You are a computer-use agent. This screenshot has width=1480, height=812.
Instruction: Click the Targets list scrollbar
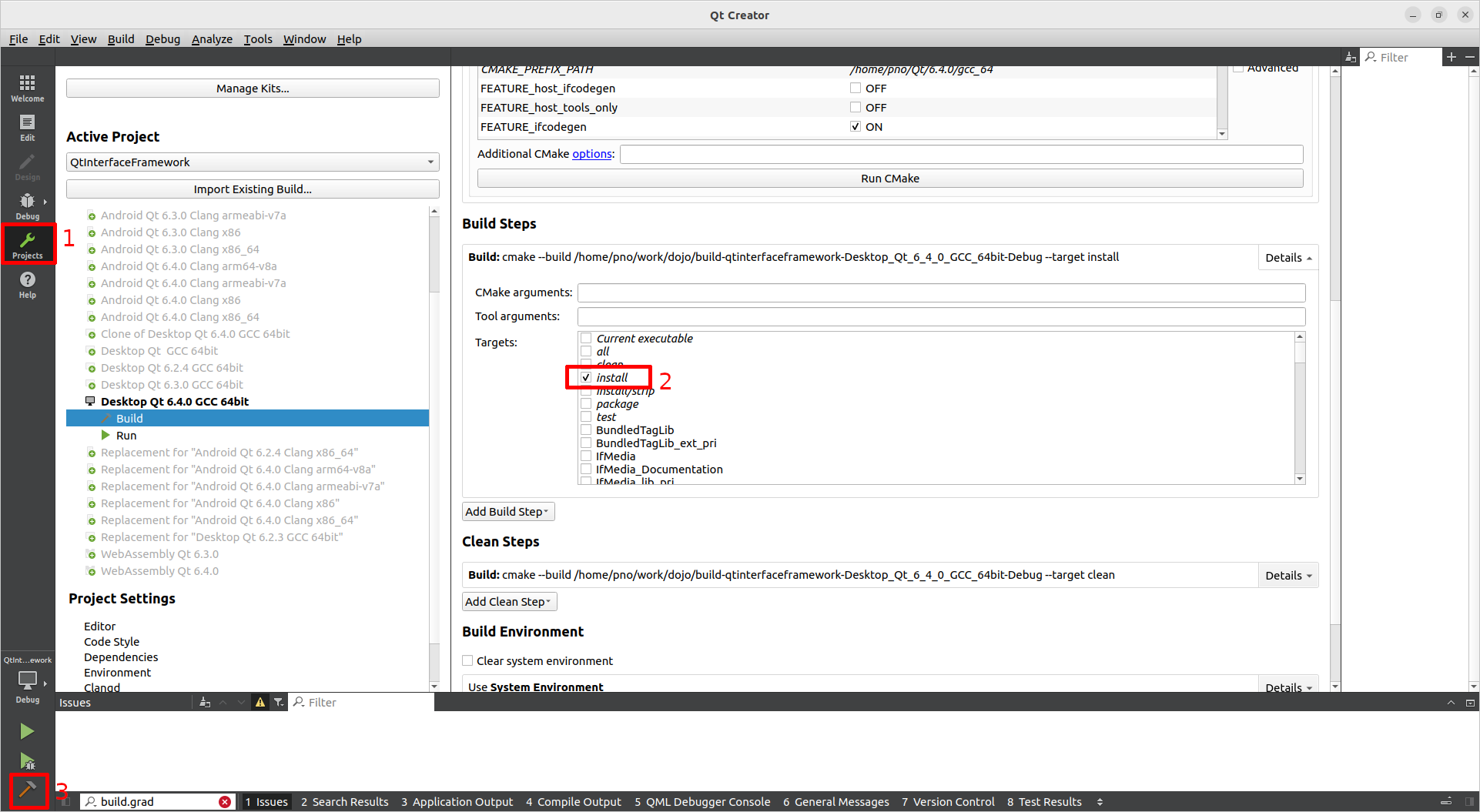[x=1300, y=408]
